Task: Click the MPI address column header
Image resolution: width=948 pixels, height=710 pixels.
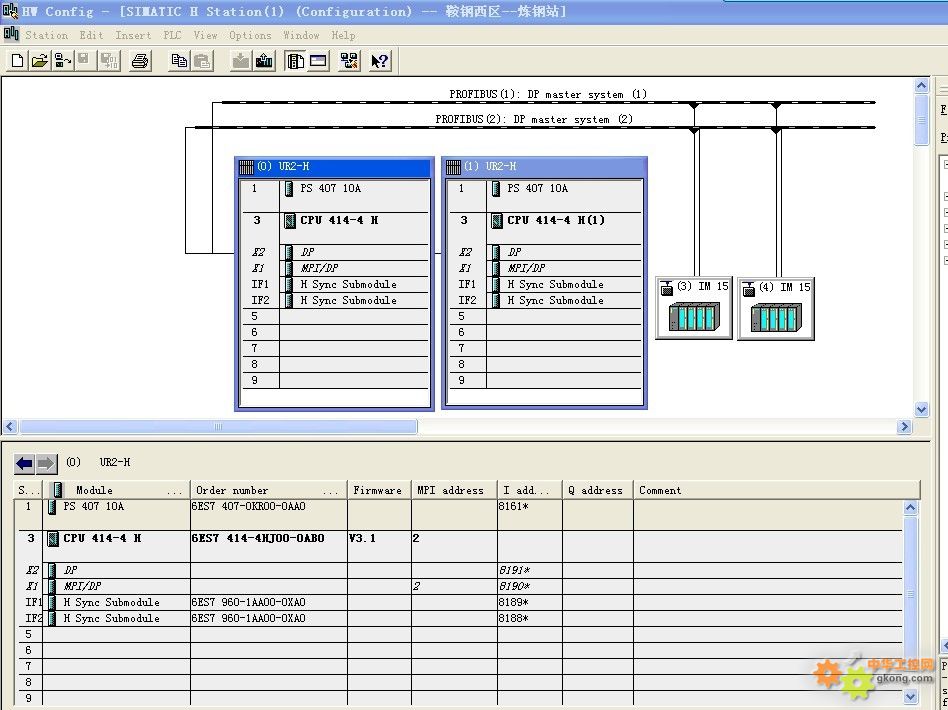Action: click(x=454, y=490)
